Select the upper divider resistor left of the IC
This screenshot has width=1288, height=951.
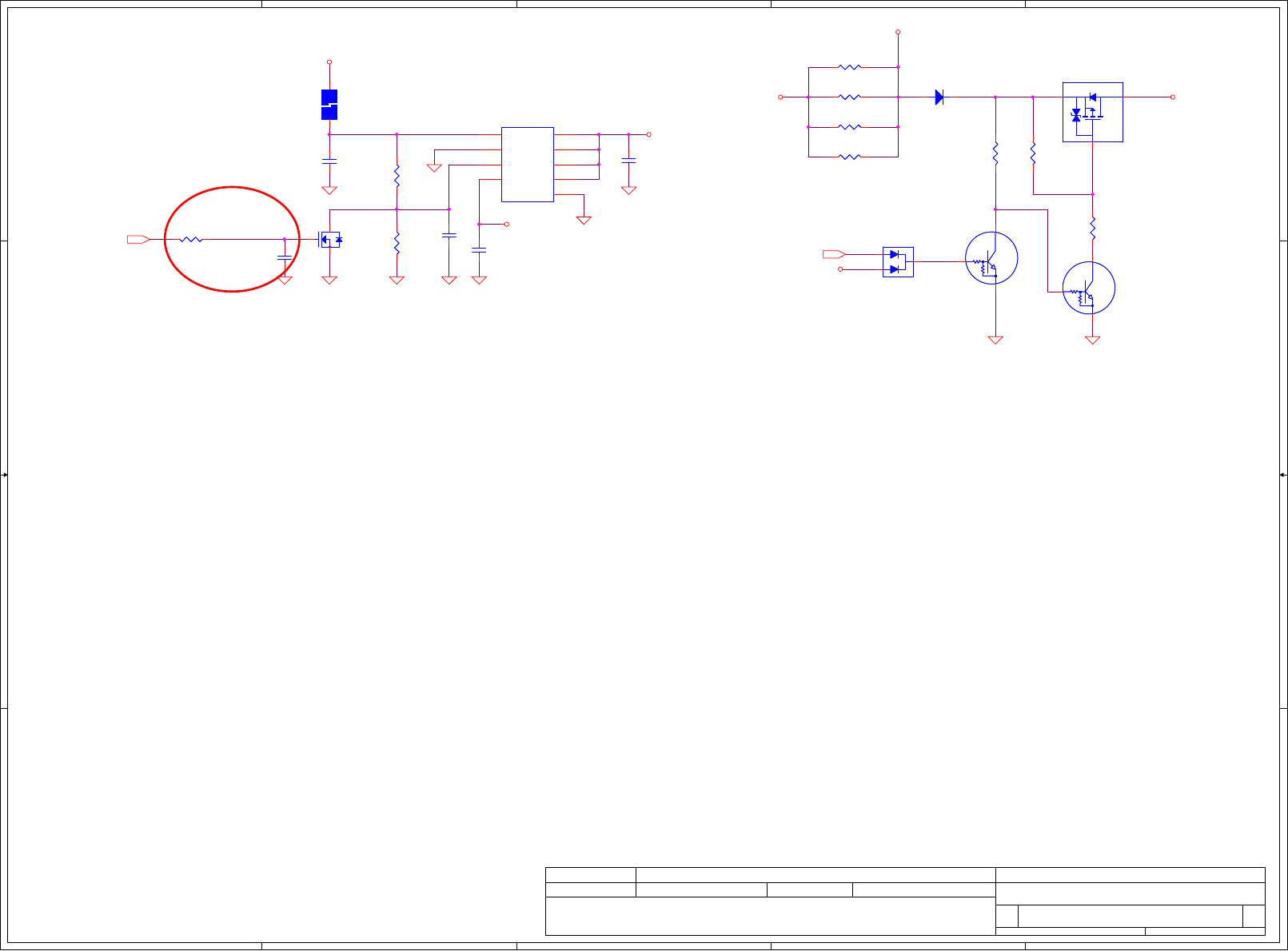coord(397,176)
